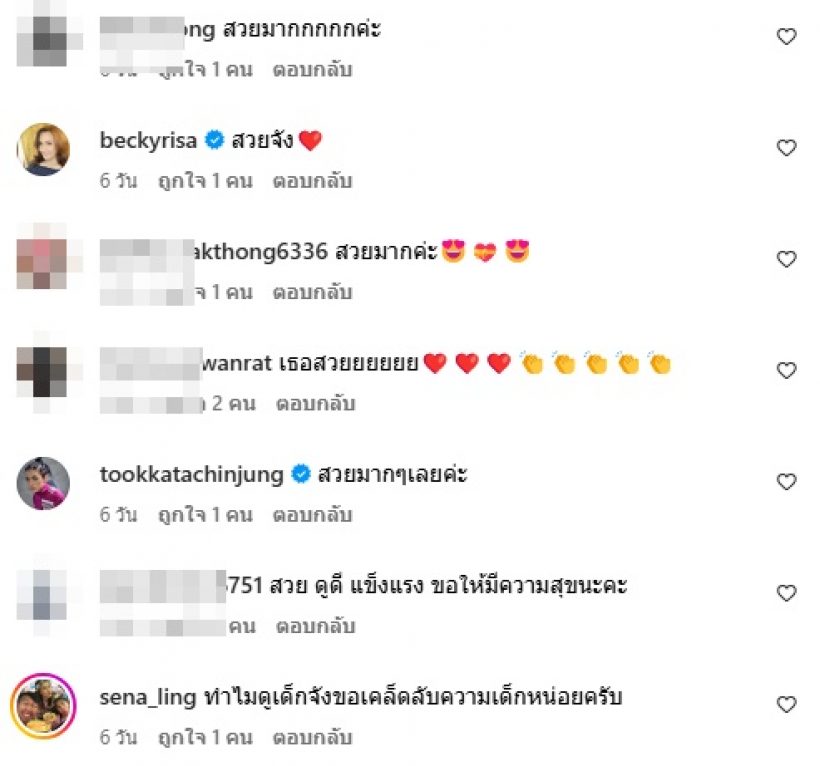This screenshot has width=820, height=766.
Task: View likes 'ถูกใจ 1 คน' under beckyrisa's comment
Action: point(206,181)
